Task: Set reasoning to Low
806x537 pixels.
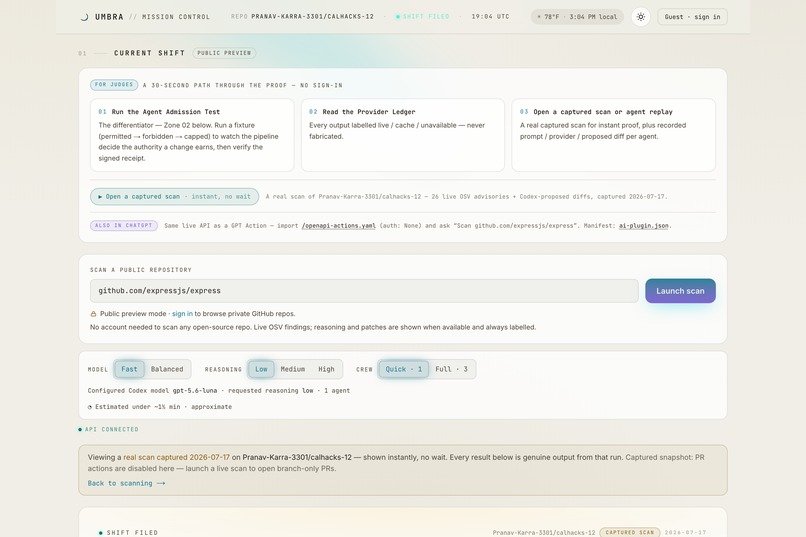Action: 261,369
